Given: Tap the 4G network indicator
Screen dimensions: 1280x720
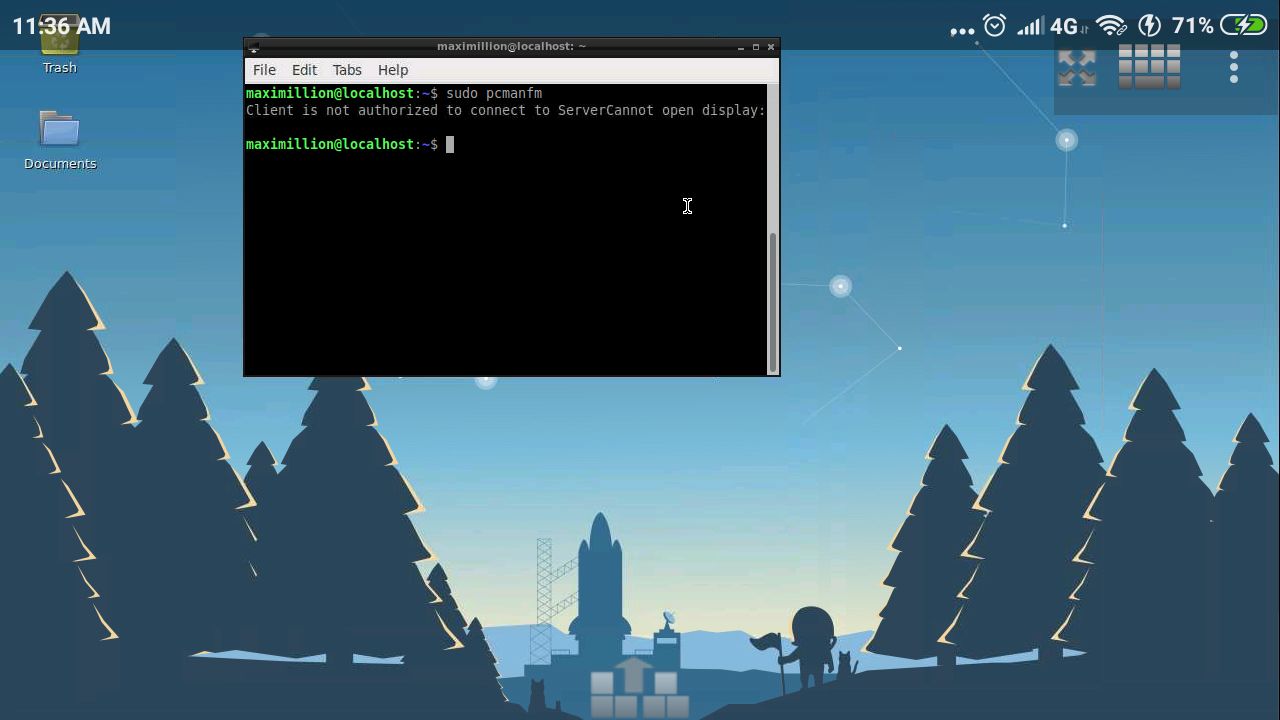Looking at the screenshot, I should click(1064, 25).
